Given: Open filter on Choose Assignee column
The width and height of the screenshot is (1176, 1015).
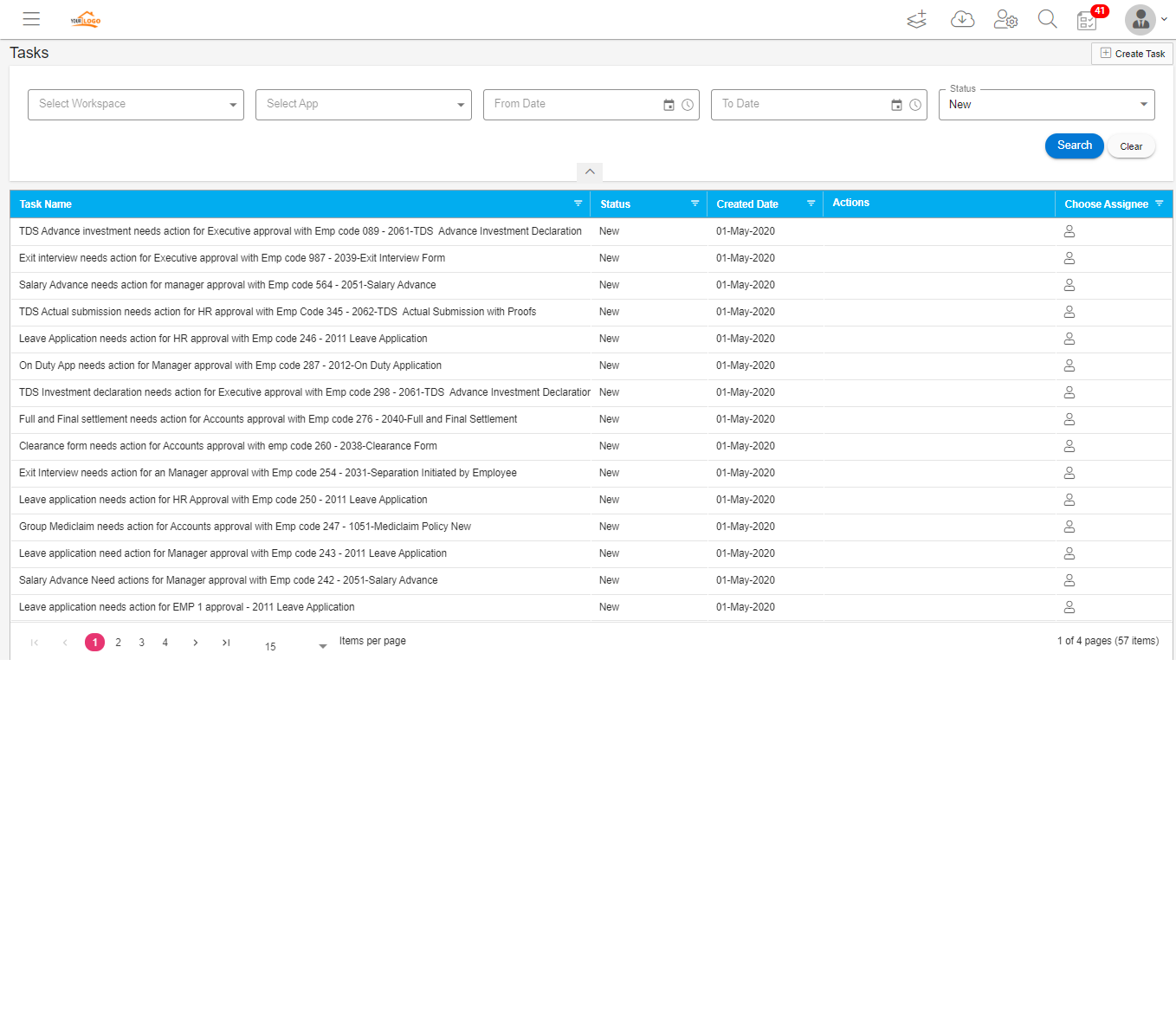Looking at the screenshot, I should point(1159,204).
